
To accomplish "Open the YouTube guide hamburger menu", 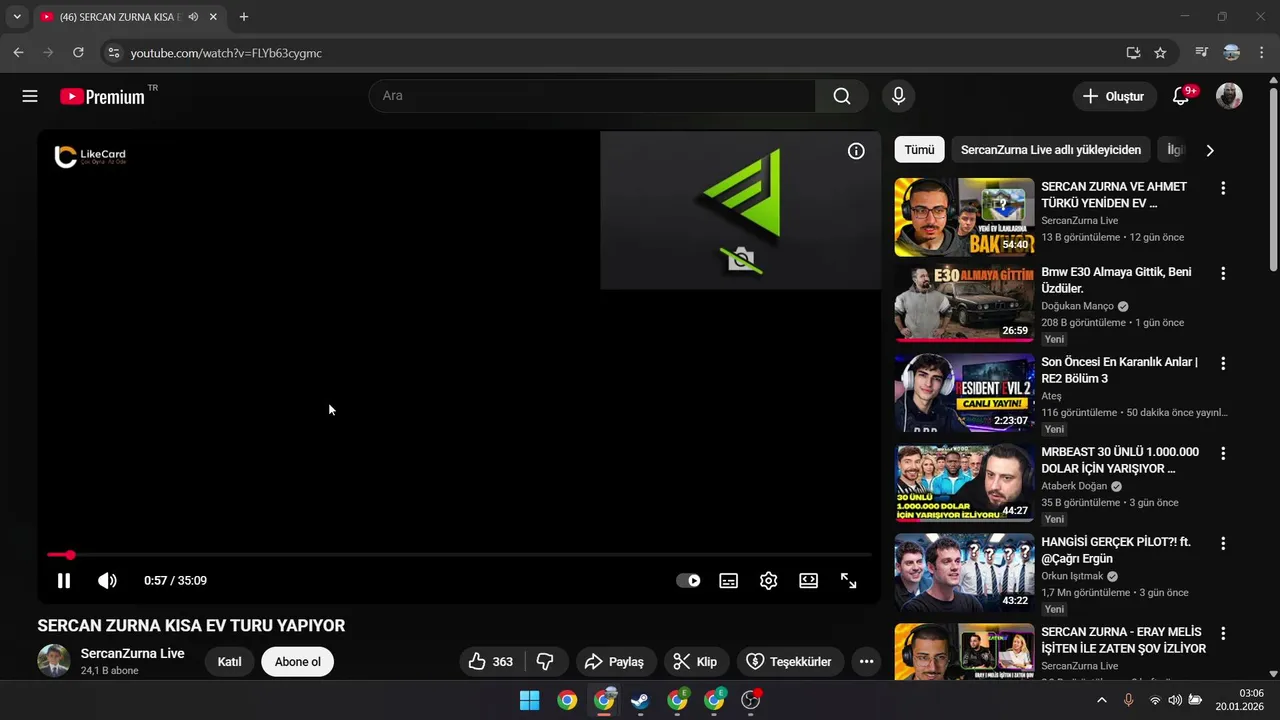I will point(30,96).
